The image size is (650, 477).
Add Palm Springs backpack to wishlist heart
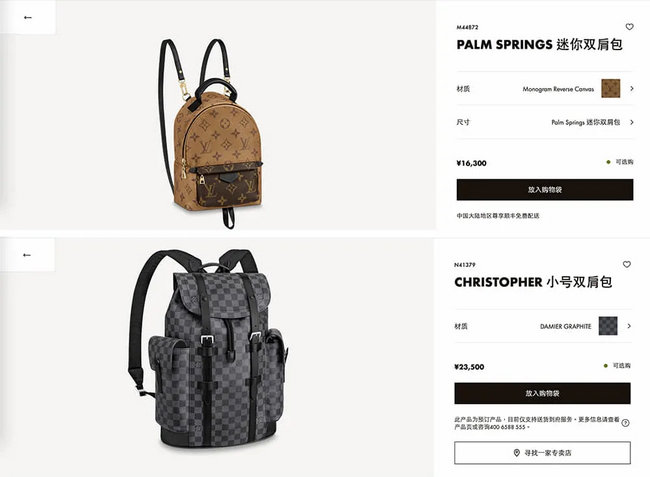coord(629,27)
